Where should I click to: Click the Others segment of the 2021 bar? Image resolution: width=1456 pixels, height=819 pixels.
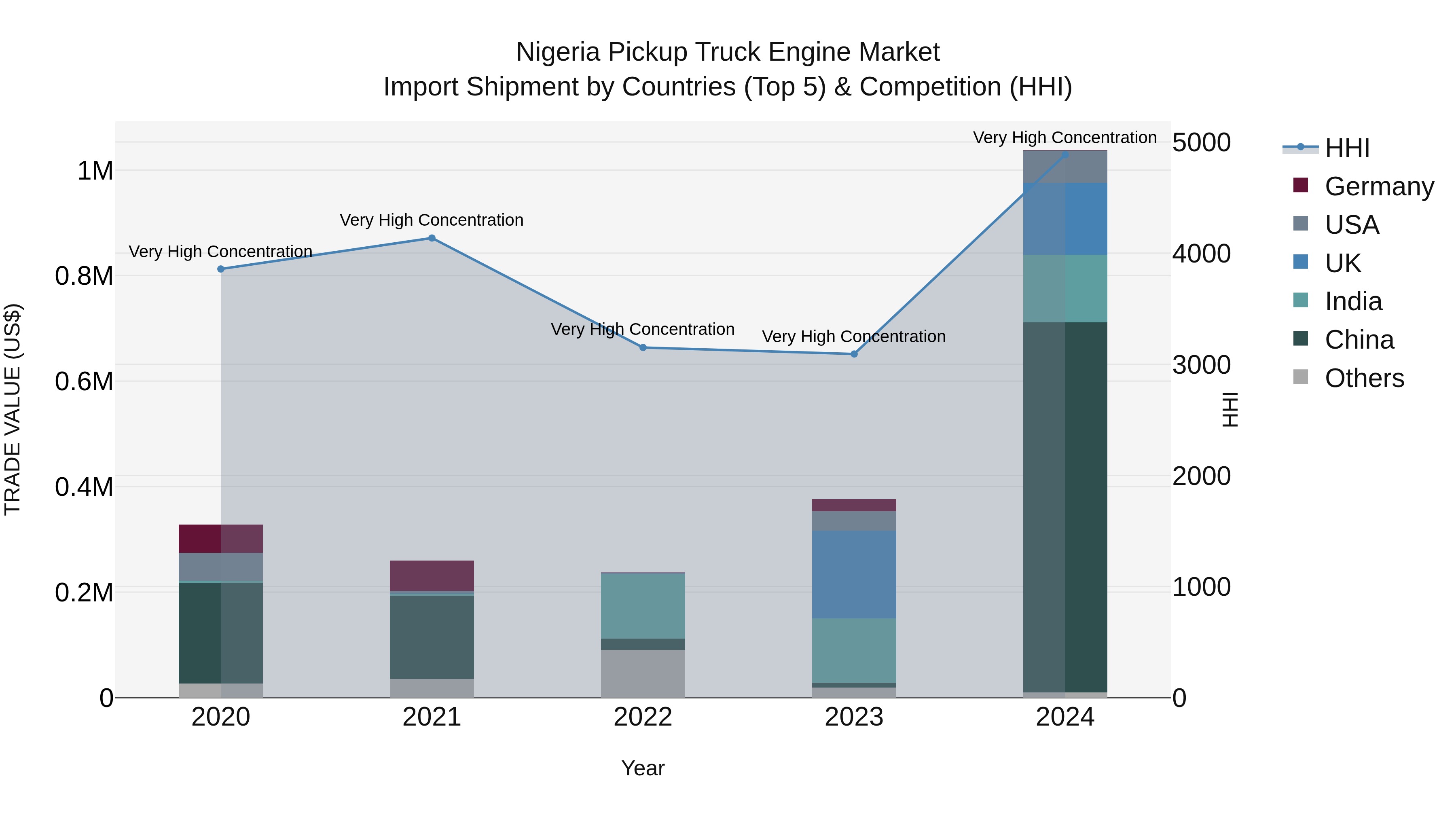(x=432, y=688)
